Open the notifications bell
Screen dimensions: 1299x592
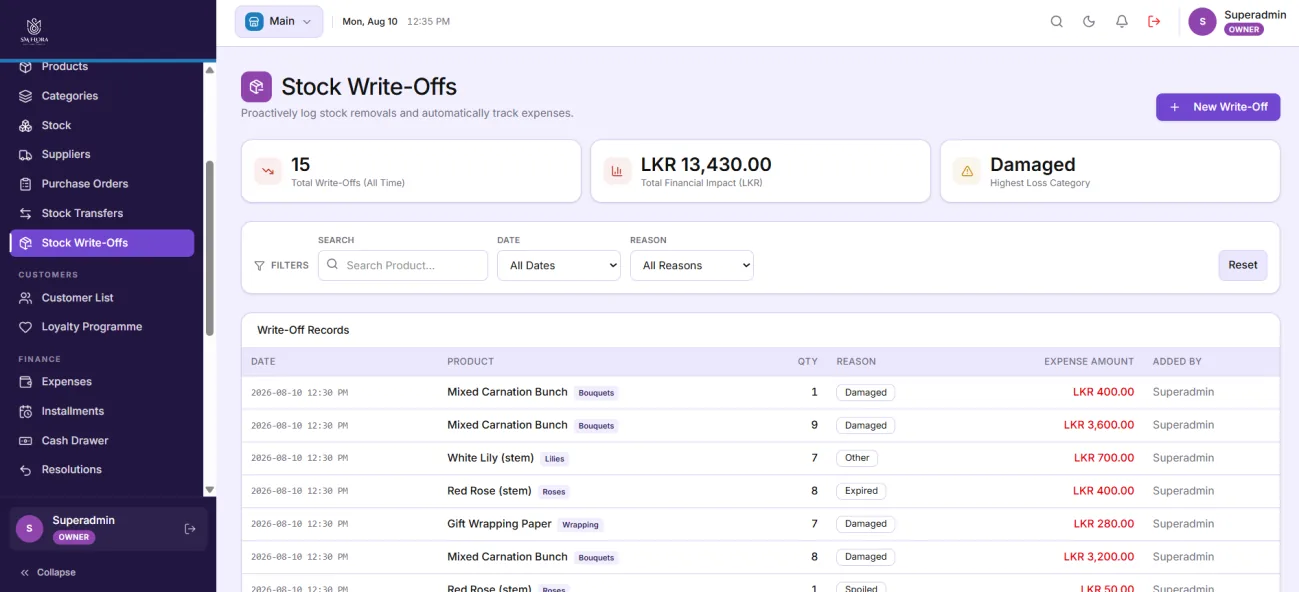(x=1122, y=21)
